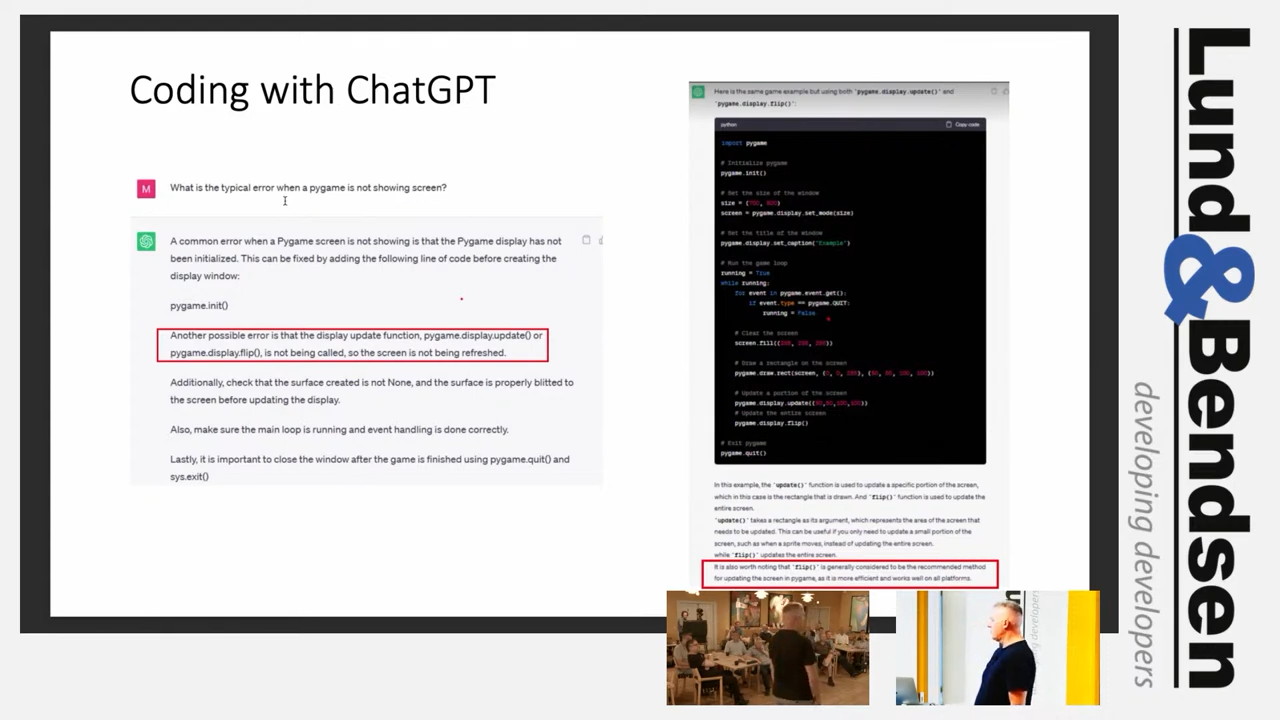Click the question 'What is the typical error when a pygame…'
The image size is (1280, 720).
click(x=308, y=188)
